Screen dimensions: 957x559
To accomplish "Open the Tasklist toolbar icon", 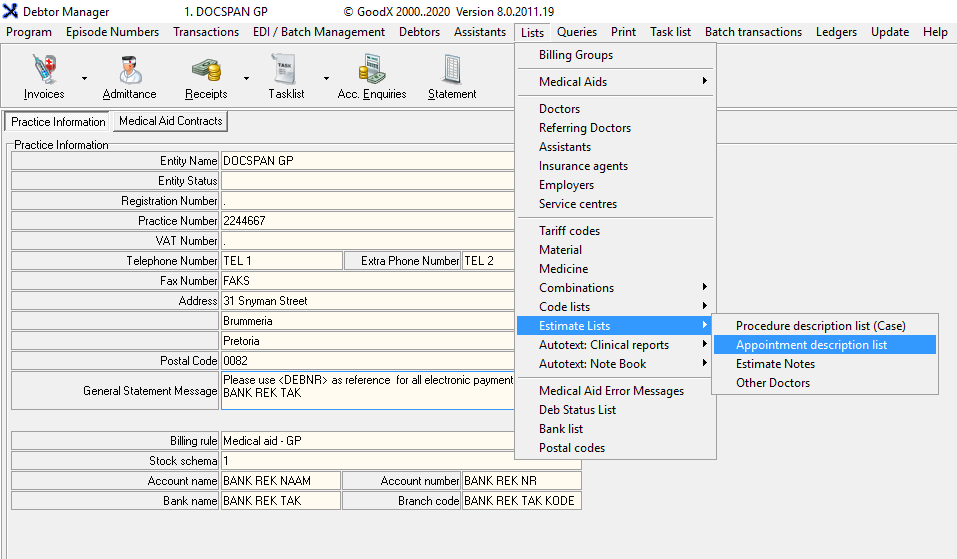I will [286, 70].
